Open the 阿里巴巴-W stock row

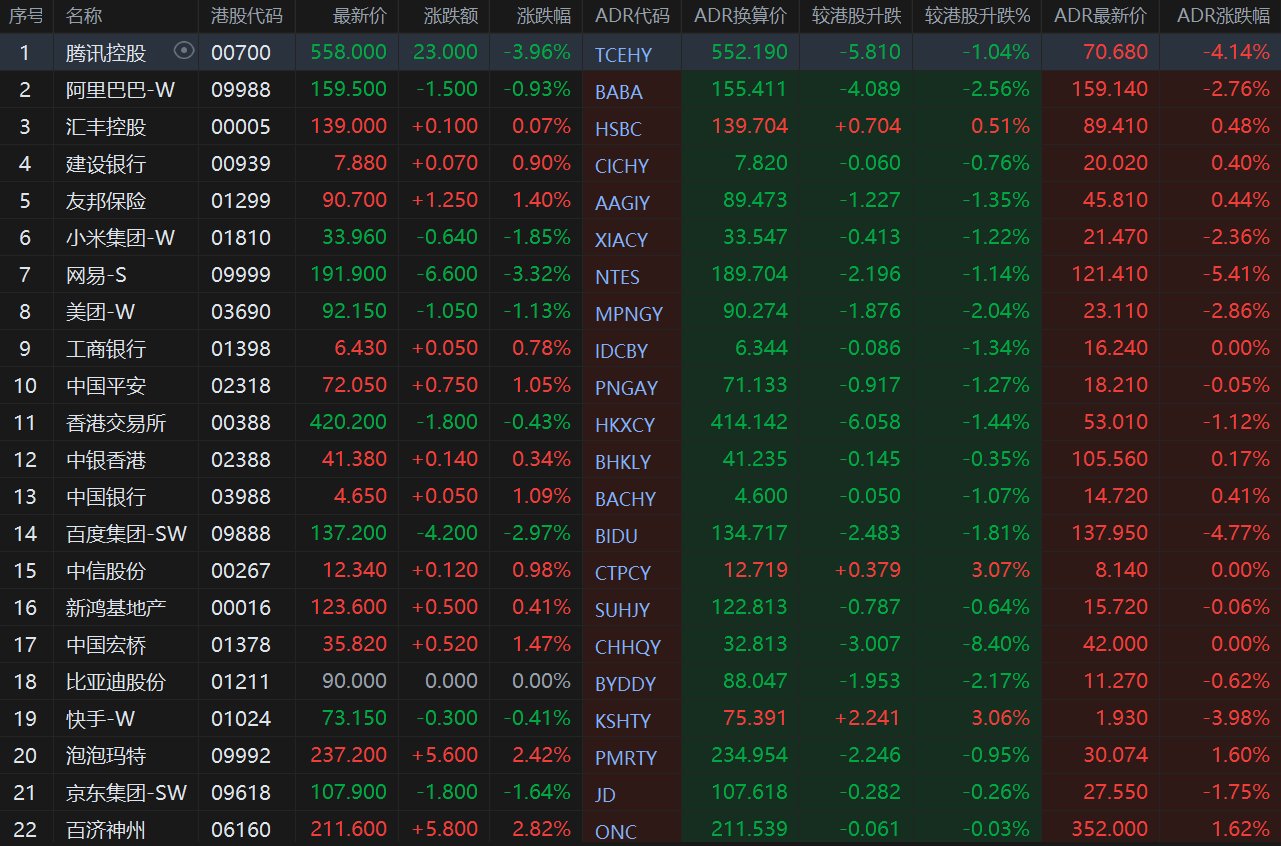120,90
